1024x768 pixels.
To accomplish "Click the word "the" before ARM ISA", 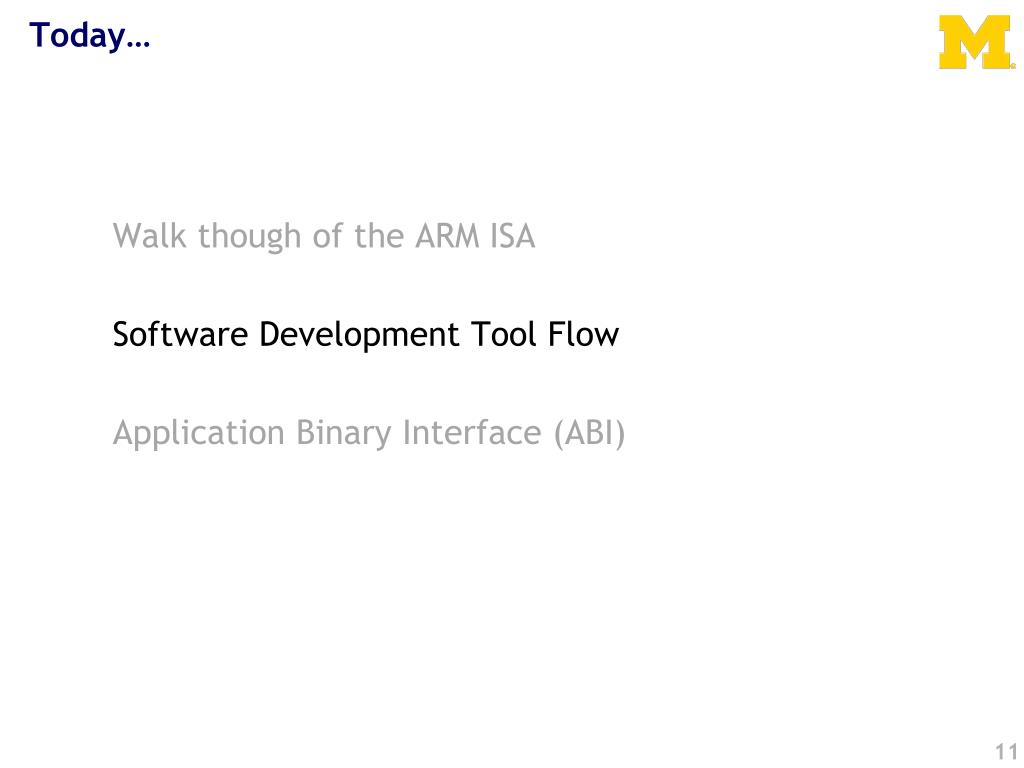I will [378, 236].
